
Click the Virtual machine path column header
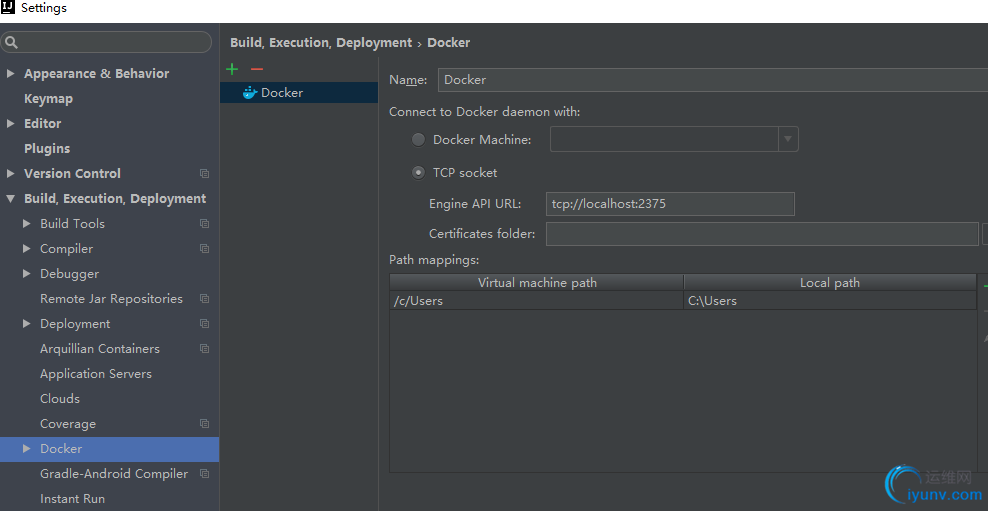537,283
